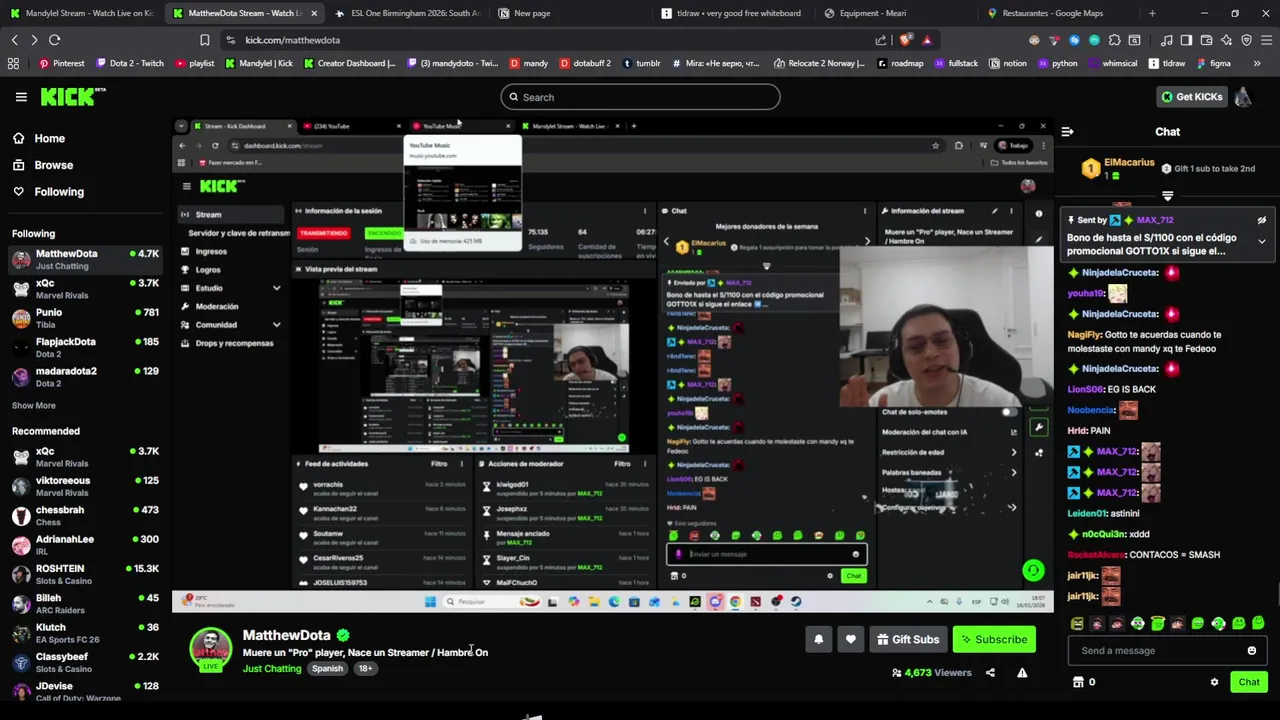The image size is (1280, 720).
Task: Bookmark this page icon
Action: (204, 40)
